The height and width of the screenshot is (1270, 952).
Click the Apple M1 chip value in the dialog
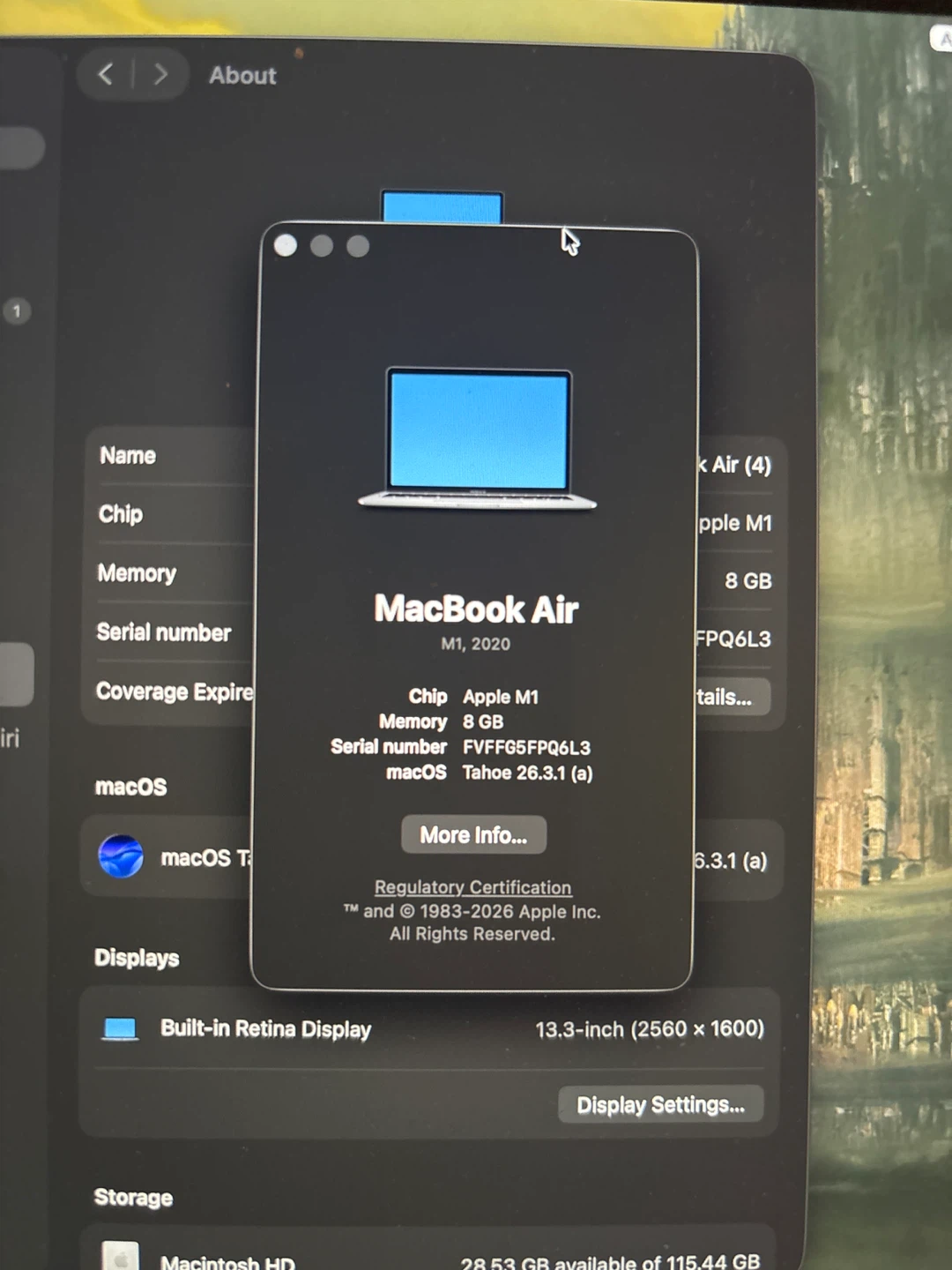click(500, 697)
